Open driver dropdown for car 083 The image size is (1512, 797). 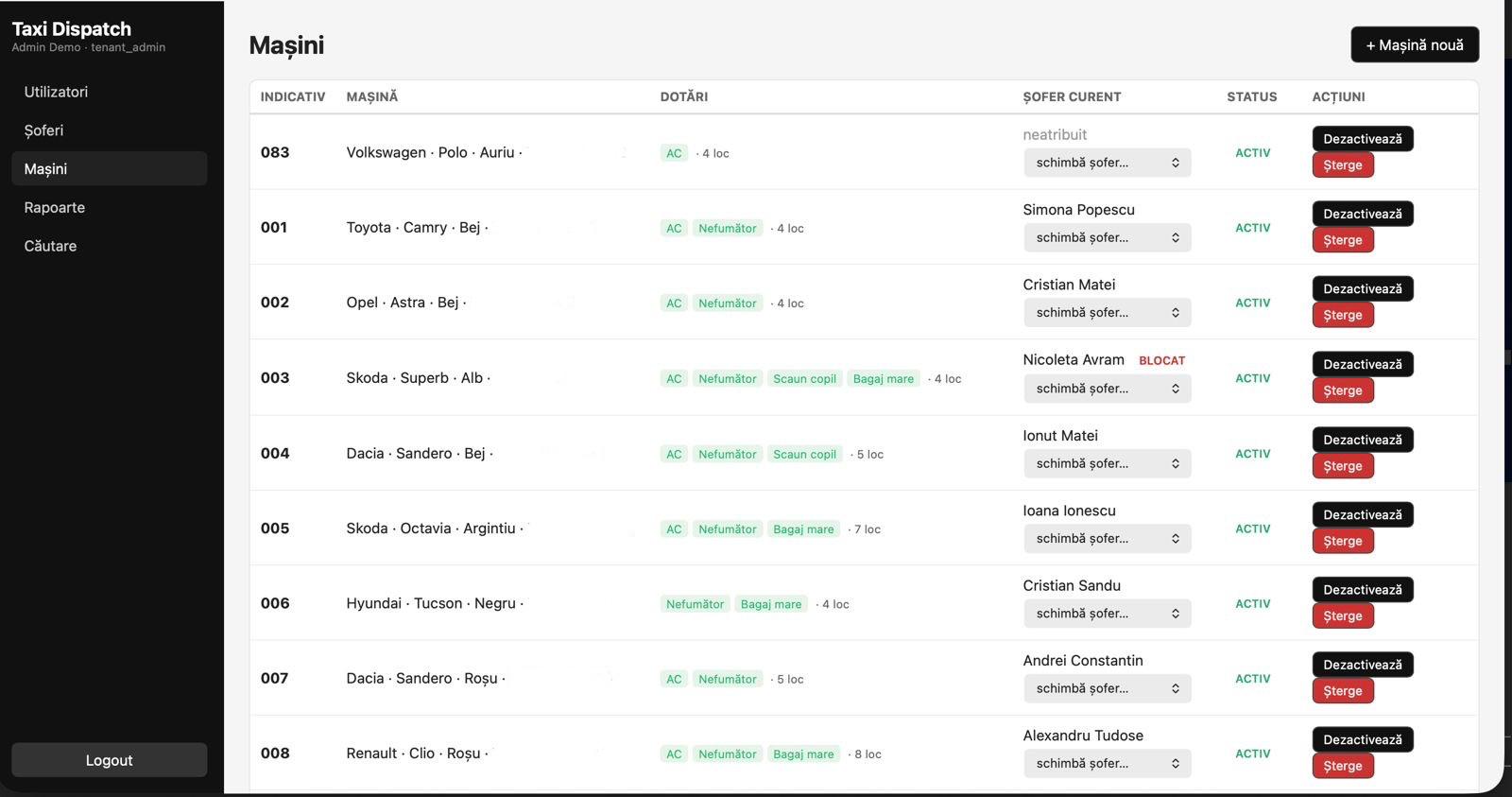pyautogui.click(x=1106, y=163)
